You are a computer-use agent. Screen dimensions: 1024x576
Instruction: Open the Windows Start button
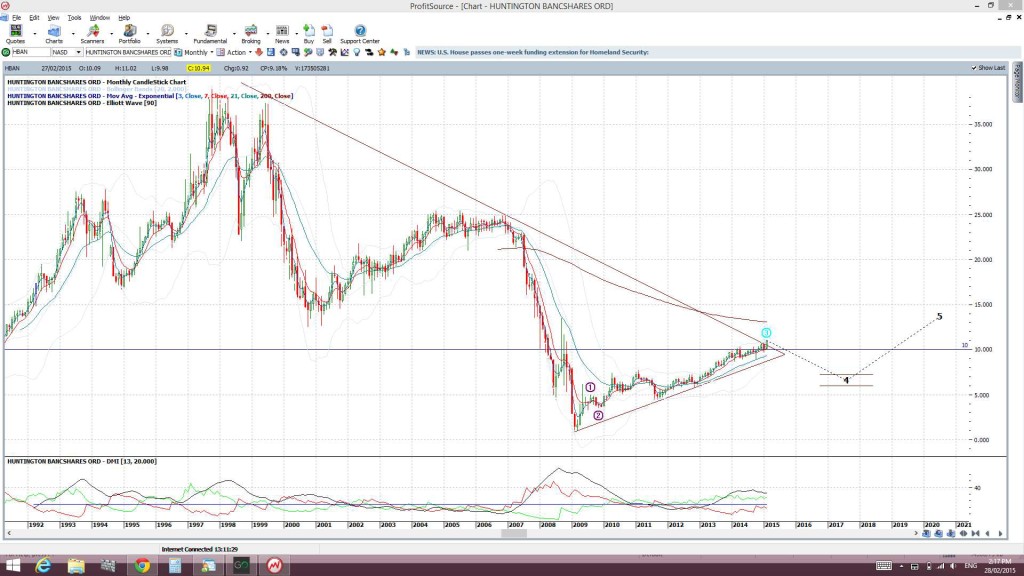(x=12, y=566)
